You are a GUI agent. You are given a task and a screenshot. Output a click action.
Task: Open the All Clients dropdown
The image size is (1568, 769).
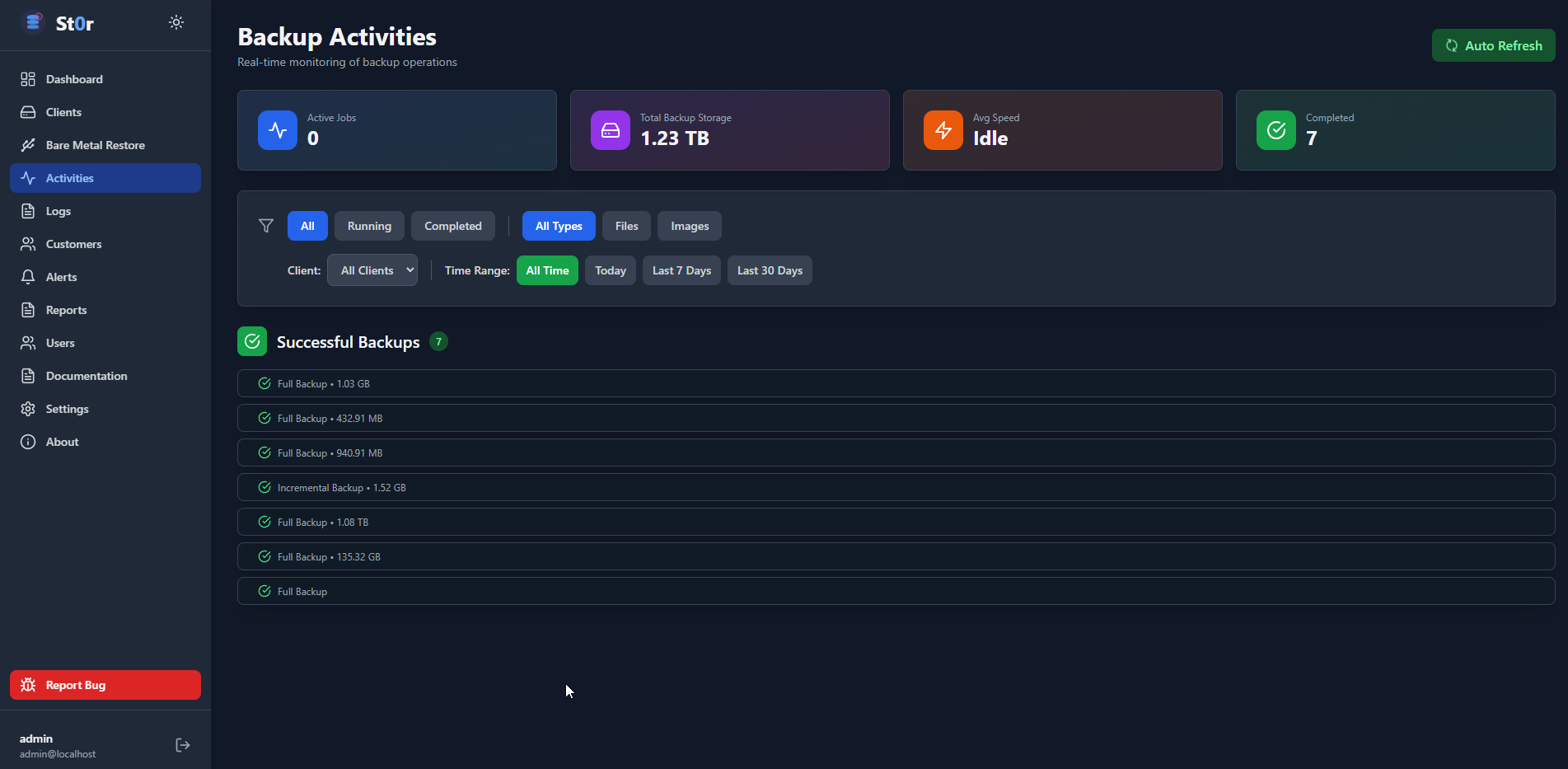(x=372, y=270)
